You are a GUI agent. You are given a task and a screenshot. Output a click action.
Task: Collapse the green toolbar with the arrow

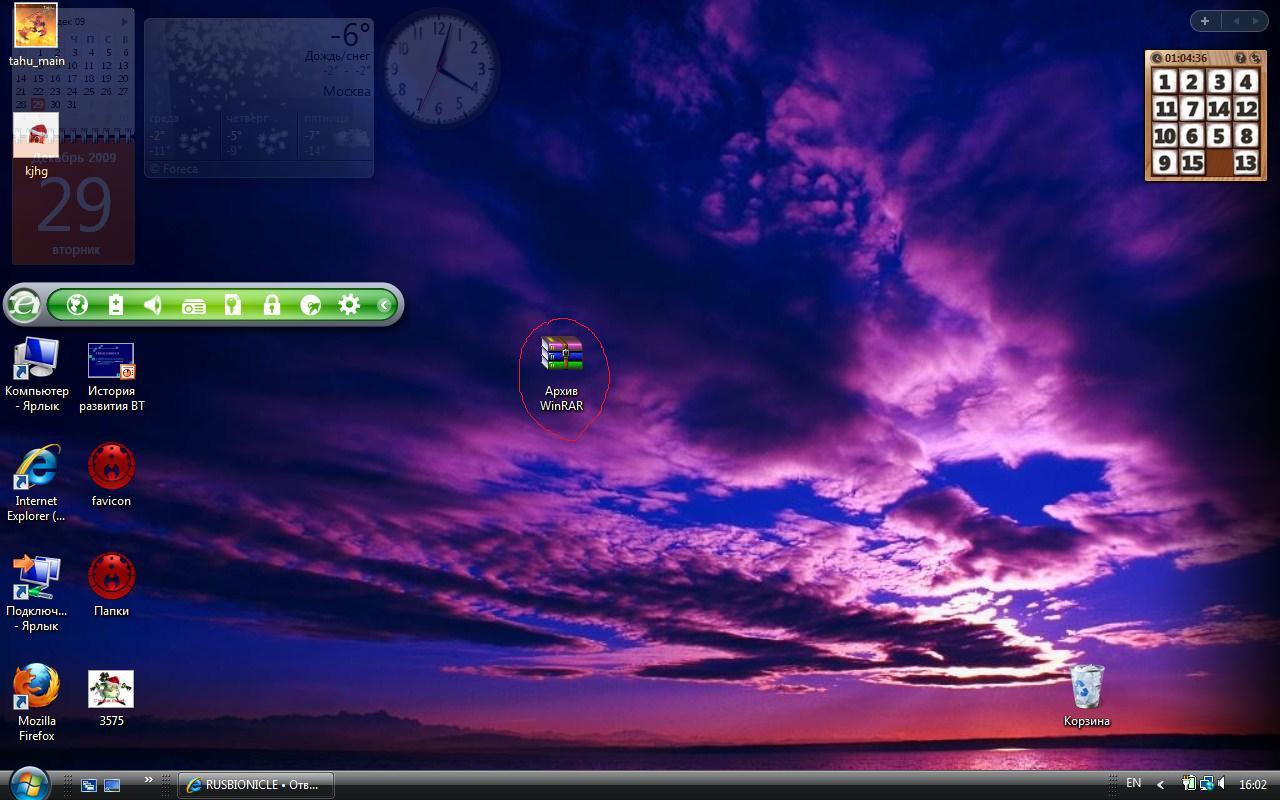[384, 305]
